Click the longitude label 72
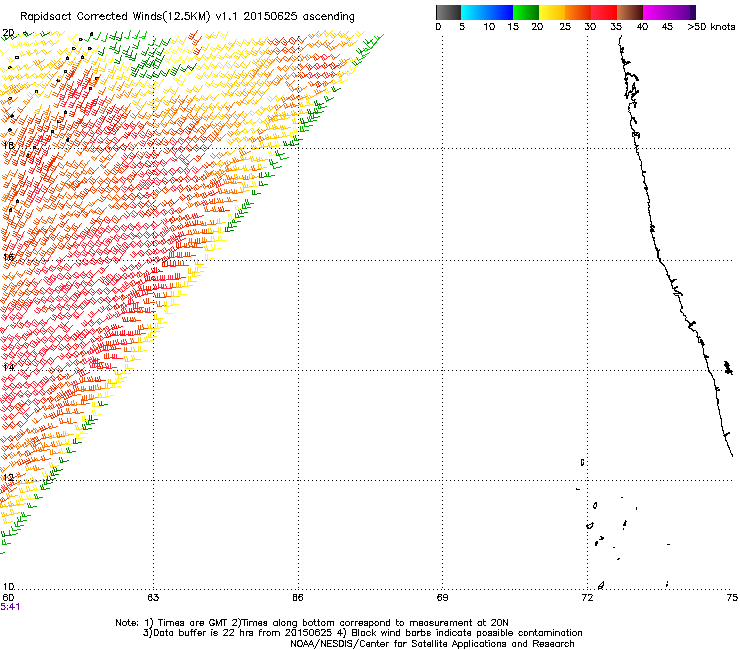 coord(587,598)
